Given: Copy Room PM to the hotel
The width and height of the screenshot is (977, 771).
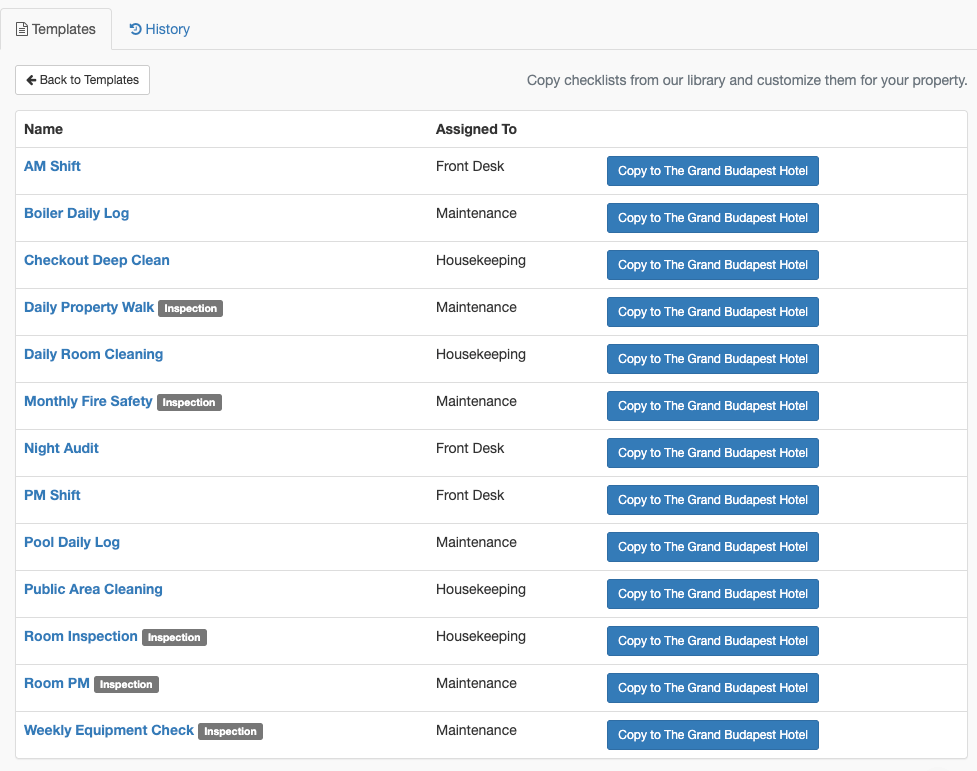Looking at the screenshot, I should coord(713,688).
